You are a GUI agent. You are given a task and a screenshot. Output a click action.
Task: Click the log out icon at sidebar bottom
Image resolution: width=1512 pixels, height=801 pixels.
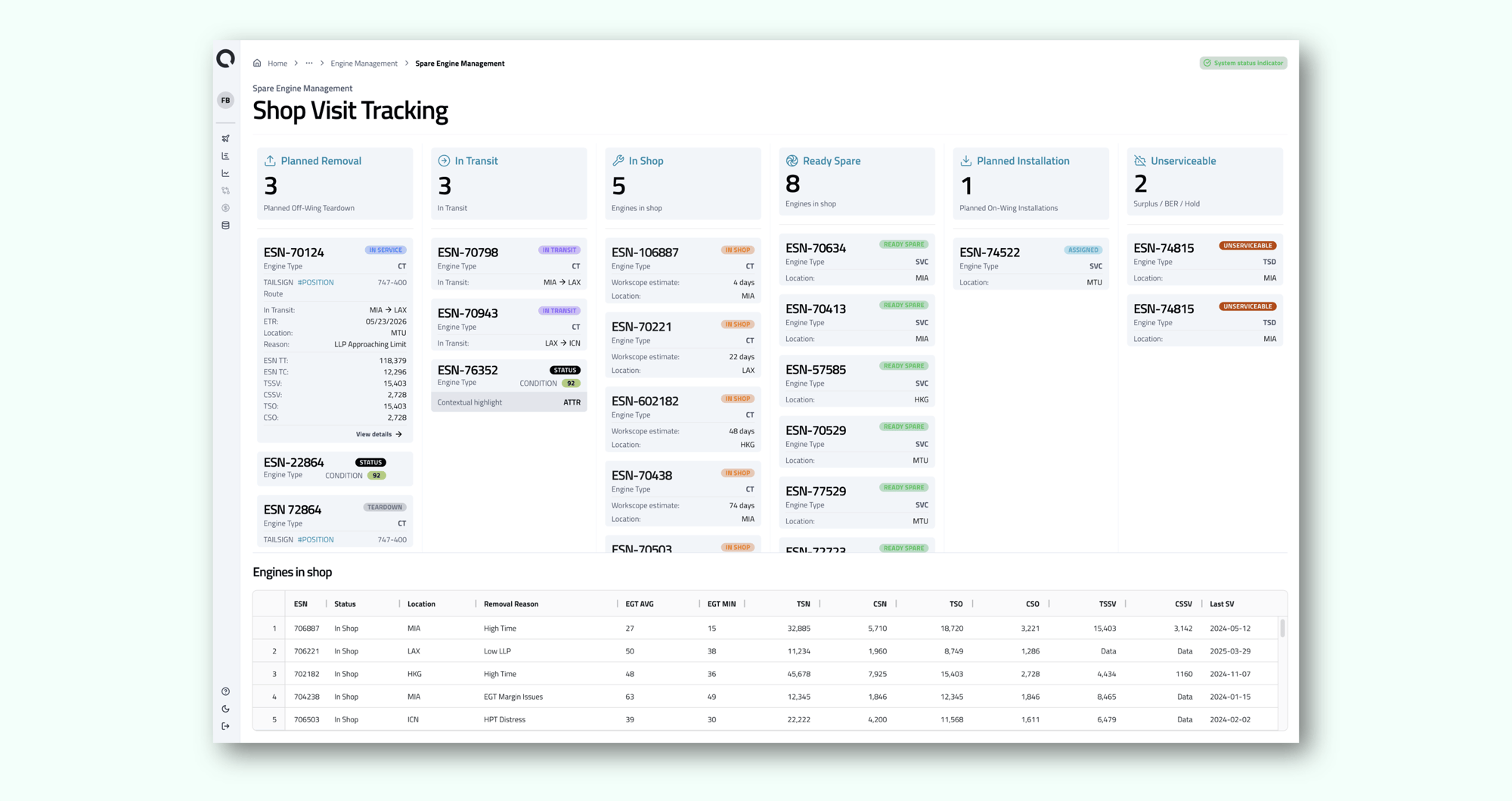coord(225,725)
